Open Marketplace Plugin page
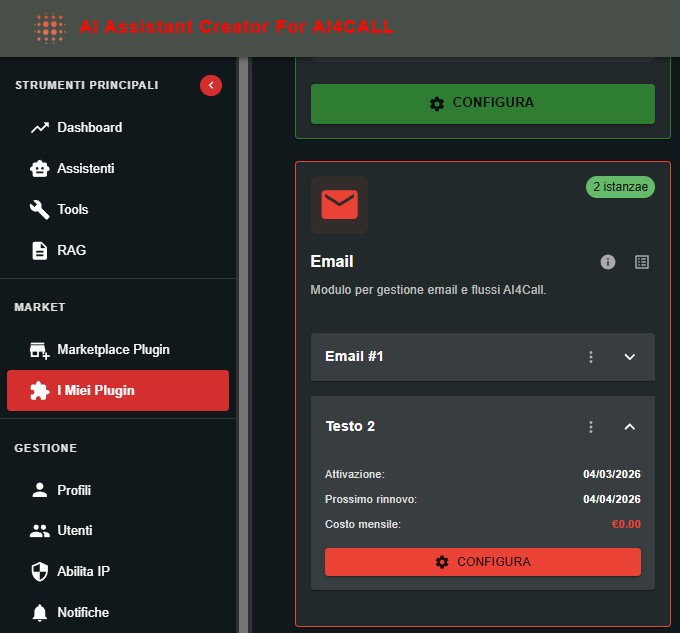This screenshot has width=680, height=633. tap(118, 350)
